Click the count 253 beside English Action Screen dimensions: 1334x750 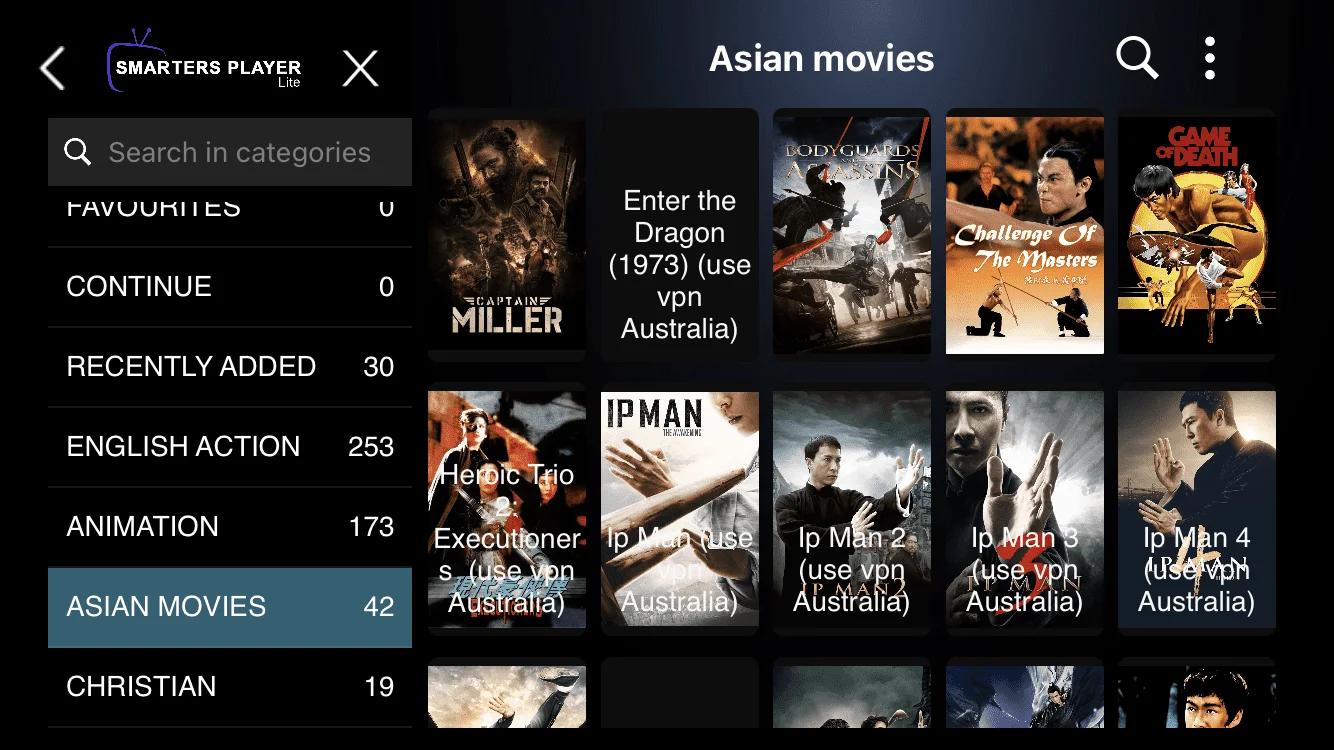click(371, 447)
